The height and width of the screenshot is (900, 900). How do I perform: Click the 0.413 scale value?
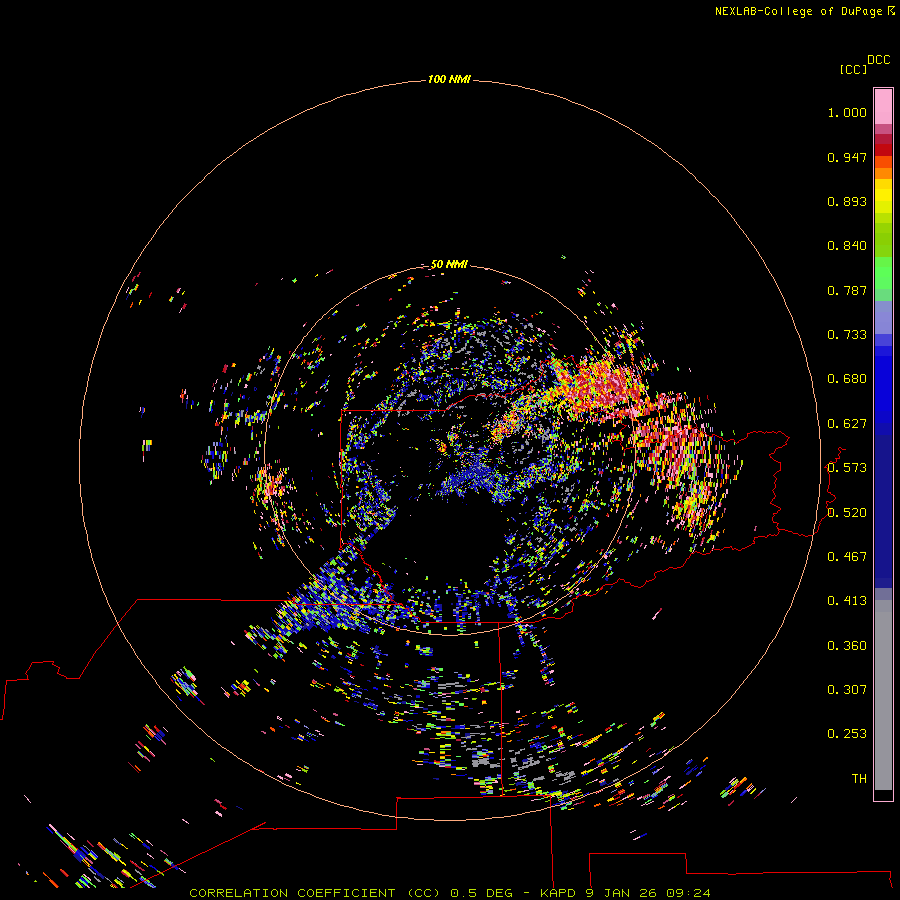pyautogui.click(x=847, y=601)
